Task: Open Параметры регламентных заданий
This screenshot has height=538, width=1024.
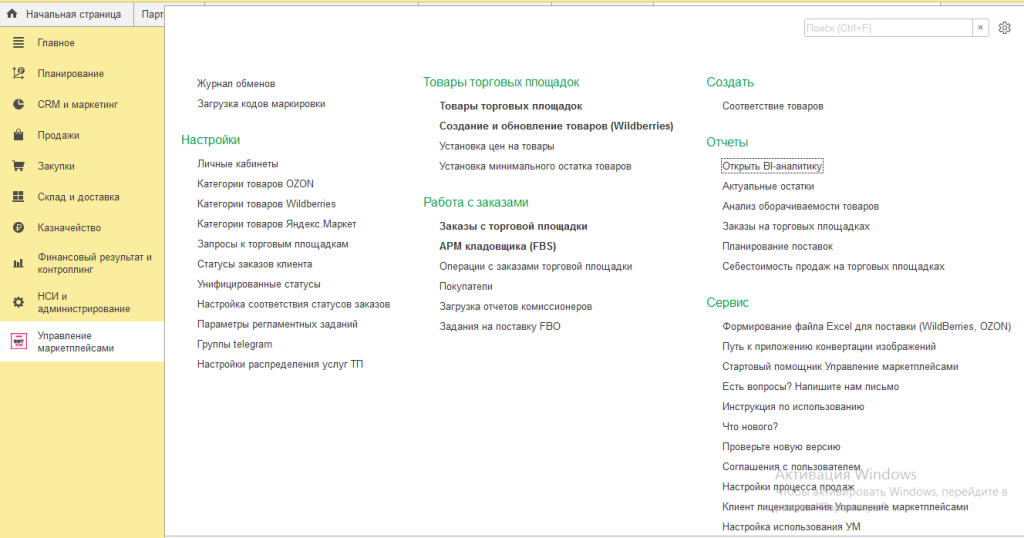Action: click(278, 324)
